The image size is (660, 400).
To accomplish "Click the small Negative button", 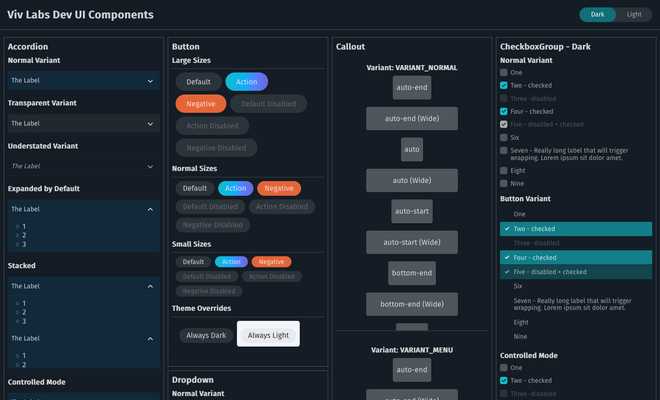I will point(271,262).
